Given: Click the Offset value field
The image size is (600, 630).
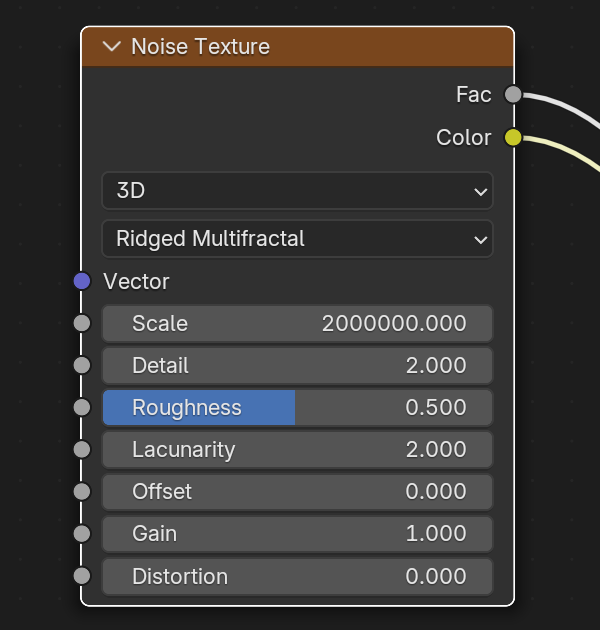Looking at the screenshot, I should pyautogui.click(x=297, y=491).
